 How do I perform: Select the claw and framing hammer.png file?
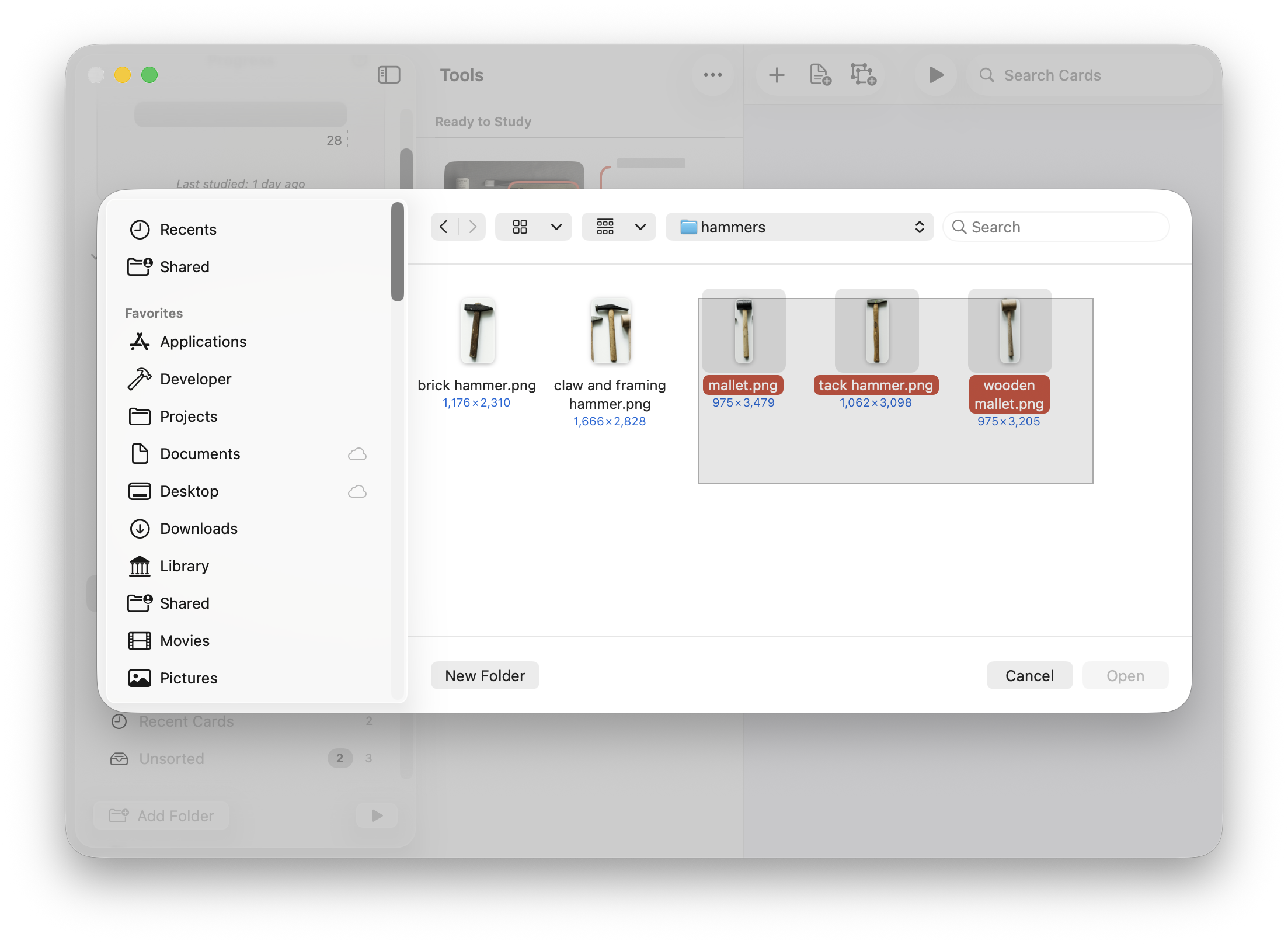pyautogui.click(x=610, y=331)
